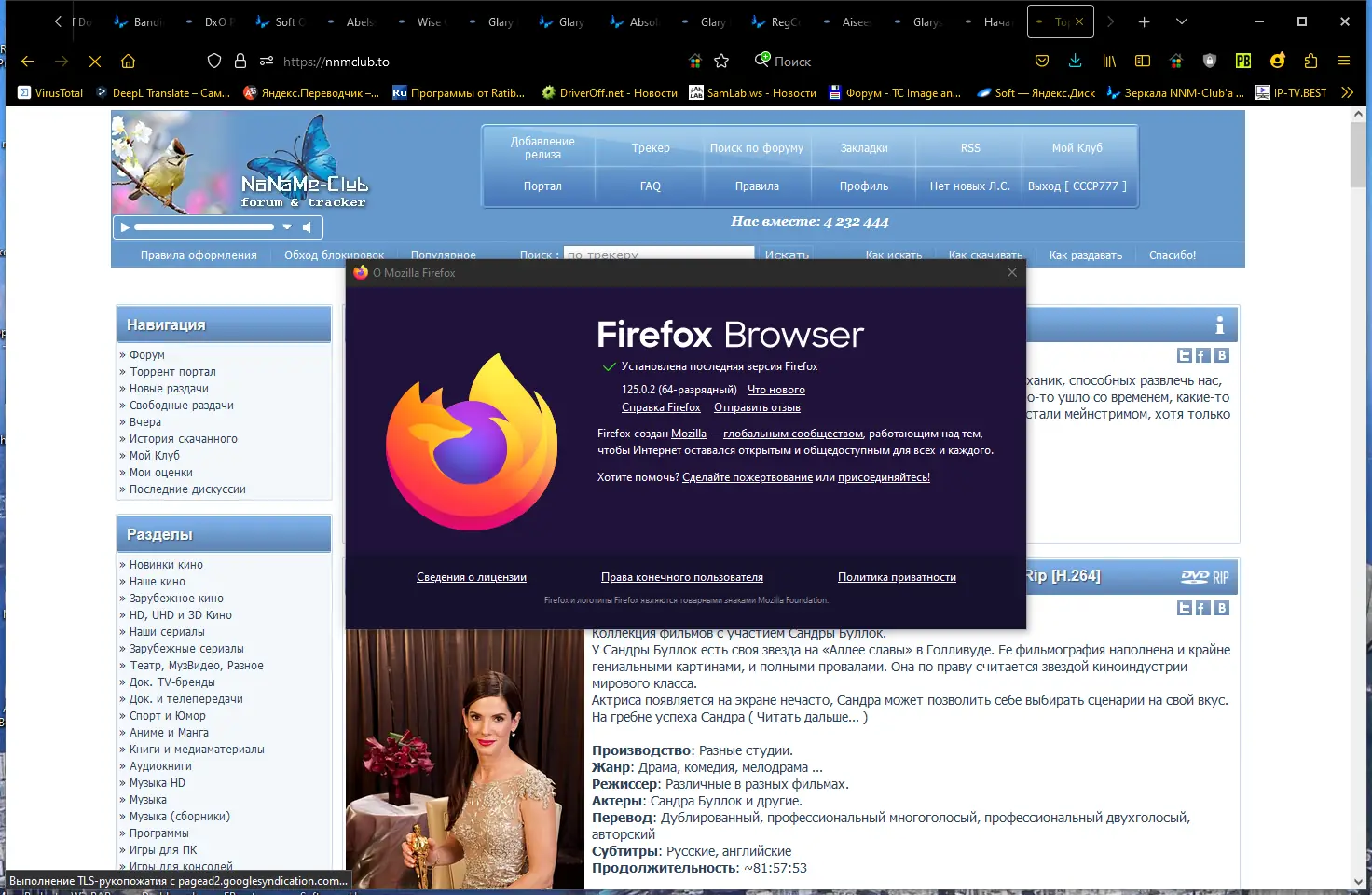Close the О Mozilla Firefox dialog
The height and width of the screenshot is (895, 1372).
tap(1012, 272)
